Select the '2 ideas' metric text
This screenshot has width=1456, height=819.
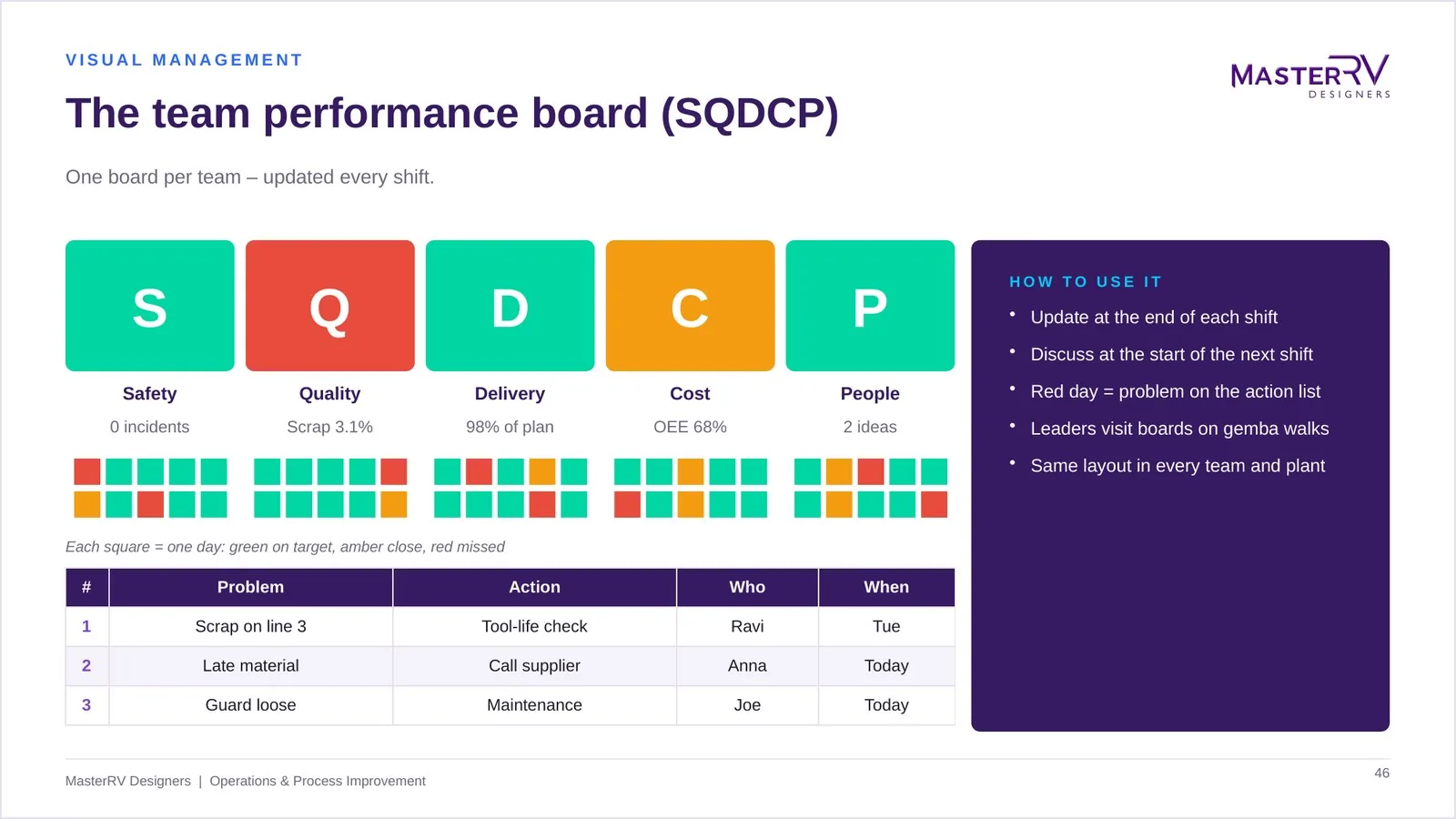871,427
